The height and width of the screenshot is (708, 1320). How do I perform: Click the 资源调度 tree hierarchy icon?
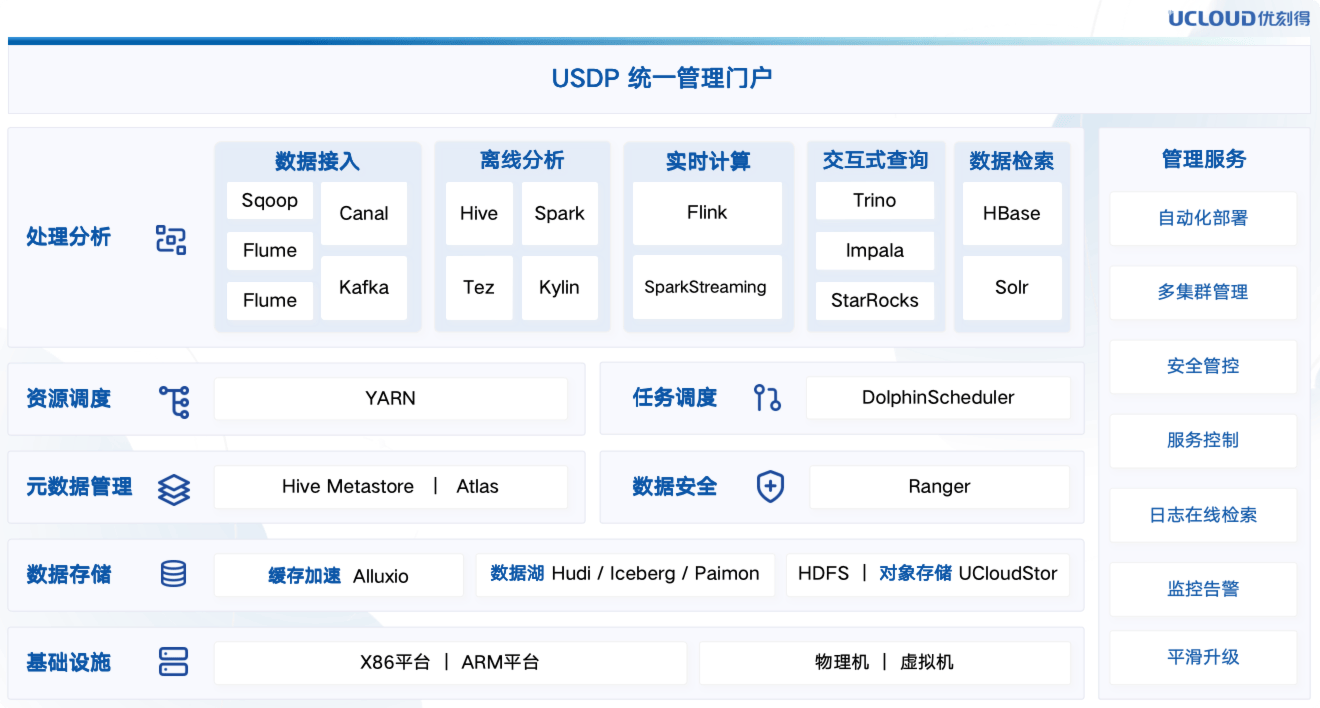pos(174,400)
